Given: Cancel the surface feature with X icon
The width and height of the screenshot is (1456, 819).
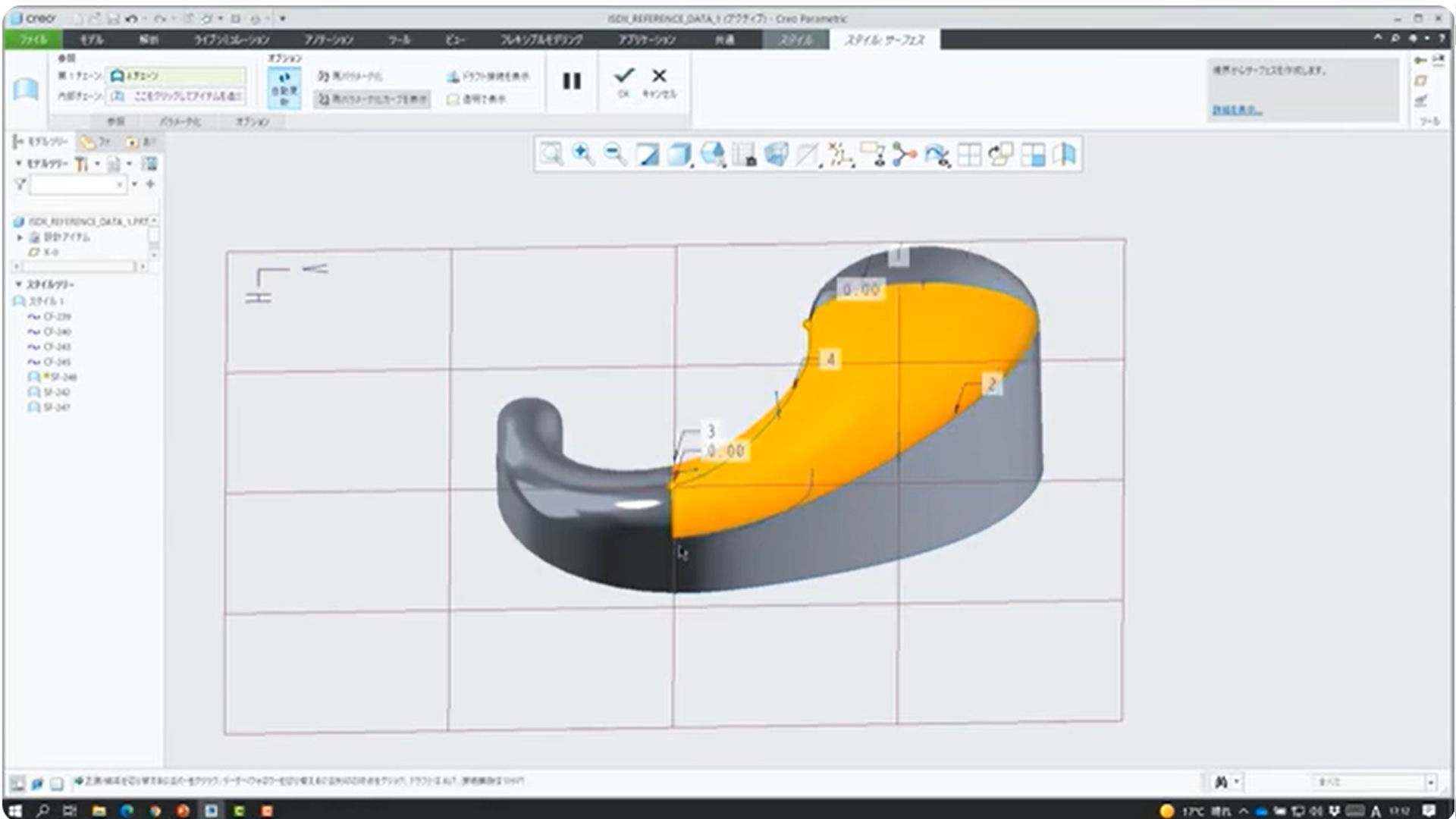Looking at the screenshot, I should coord(659,77).
